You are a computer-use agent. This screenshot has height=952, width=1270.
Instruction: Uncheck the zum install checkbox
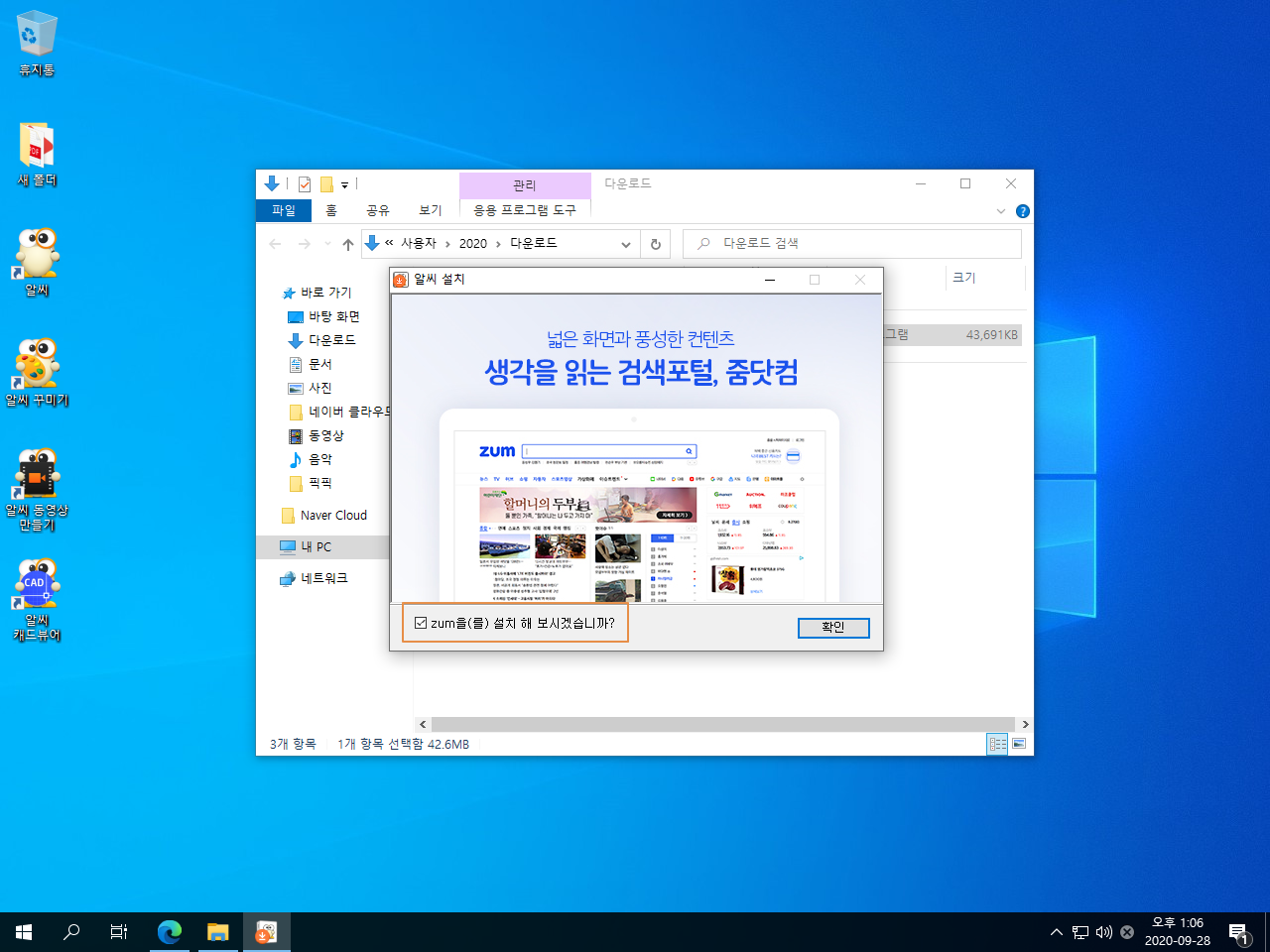[421, 623]
